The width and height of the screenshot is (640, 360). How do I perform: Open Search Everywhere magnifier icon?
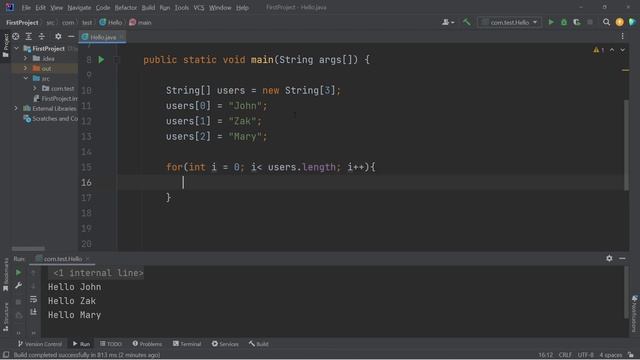(x=607, y=22)
